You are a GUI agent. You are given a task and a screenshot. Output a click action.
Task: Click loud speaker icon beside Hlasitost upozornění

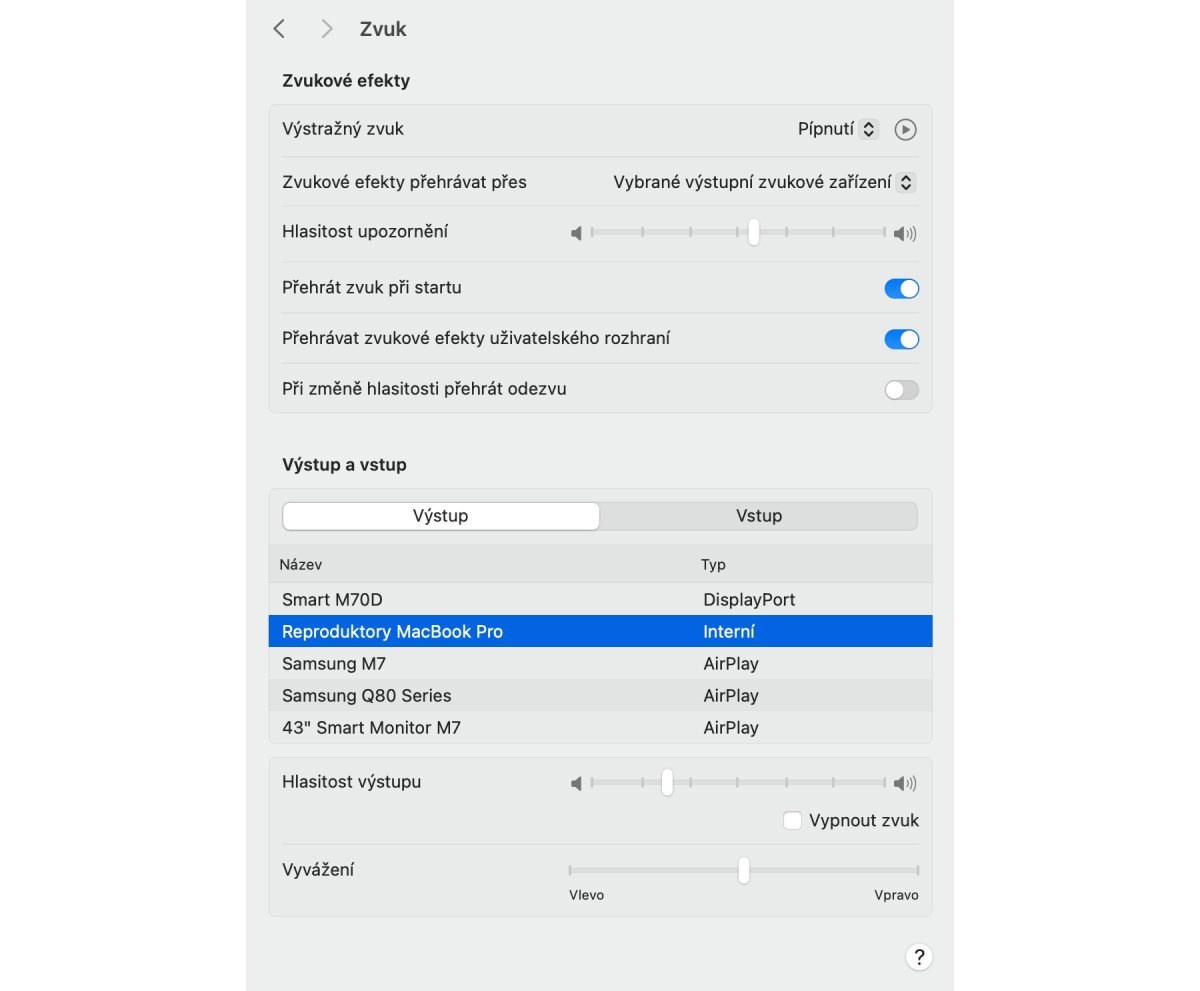[905, 234]
